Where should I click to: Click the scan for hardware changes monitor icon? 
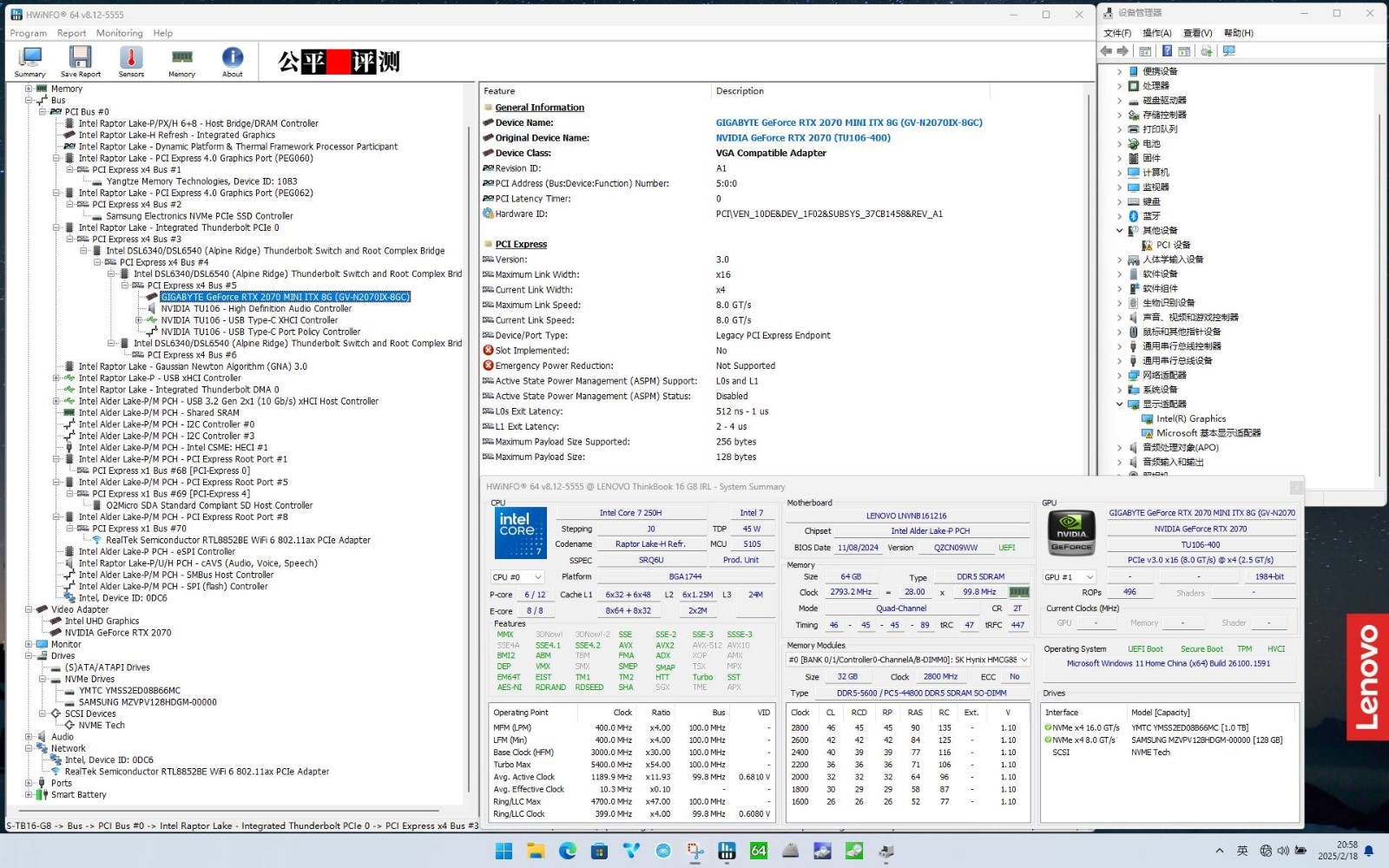pyautogui.click(x=1228, y=51)
